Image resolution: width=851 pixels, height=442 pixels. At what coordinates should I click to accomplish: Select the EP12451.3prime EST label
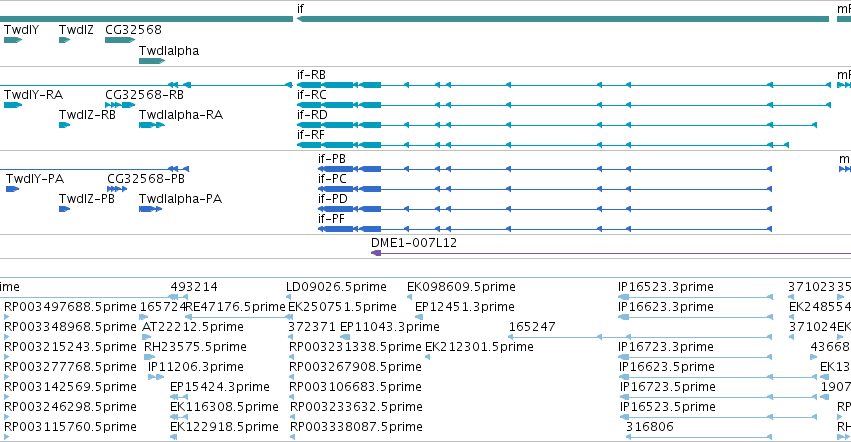pyautogui.click(x=465, y=307)
